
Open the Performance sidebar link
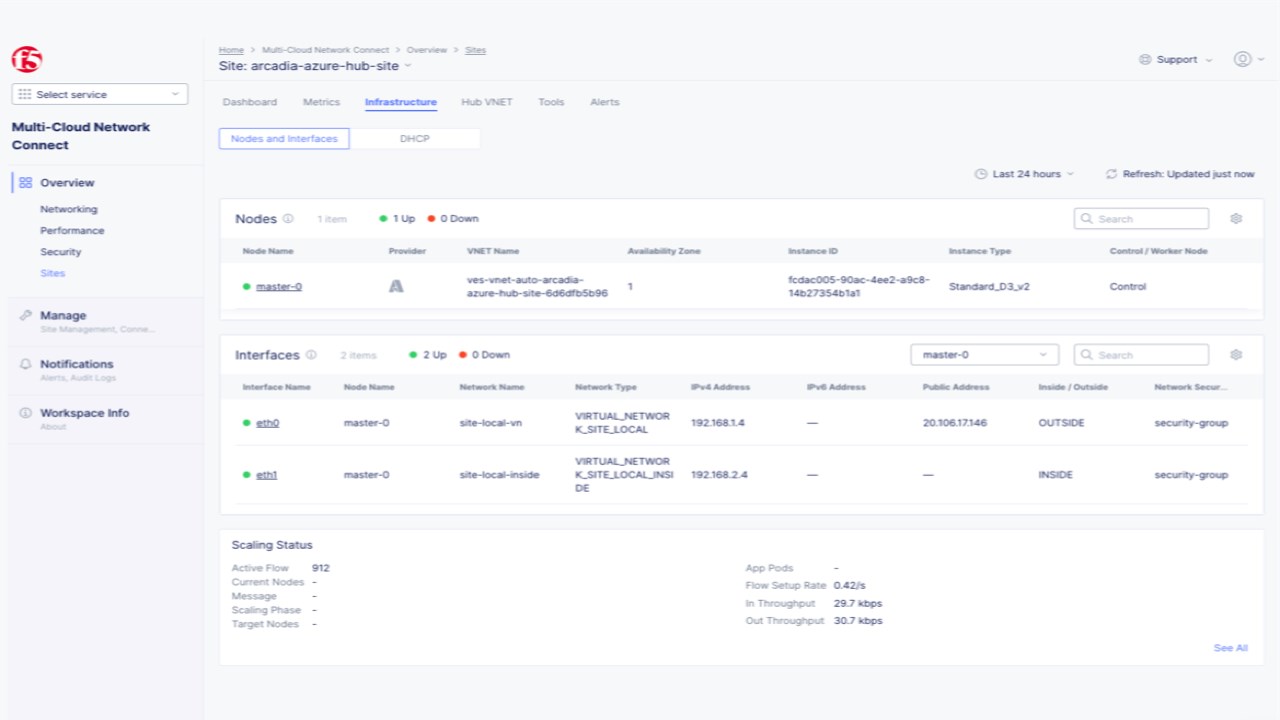[72, 231]
